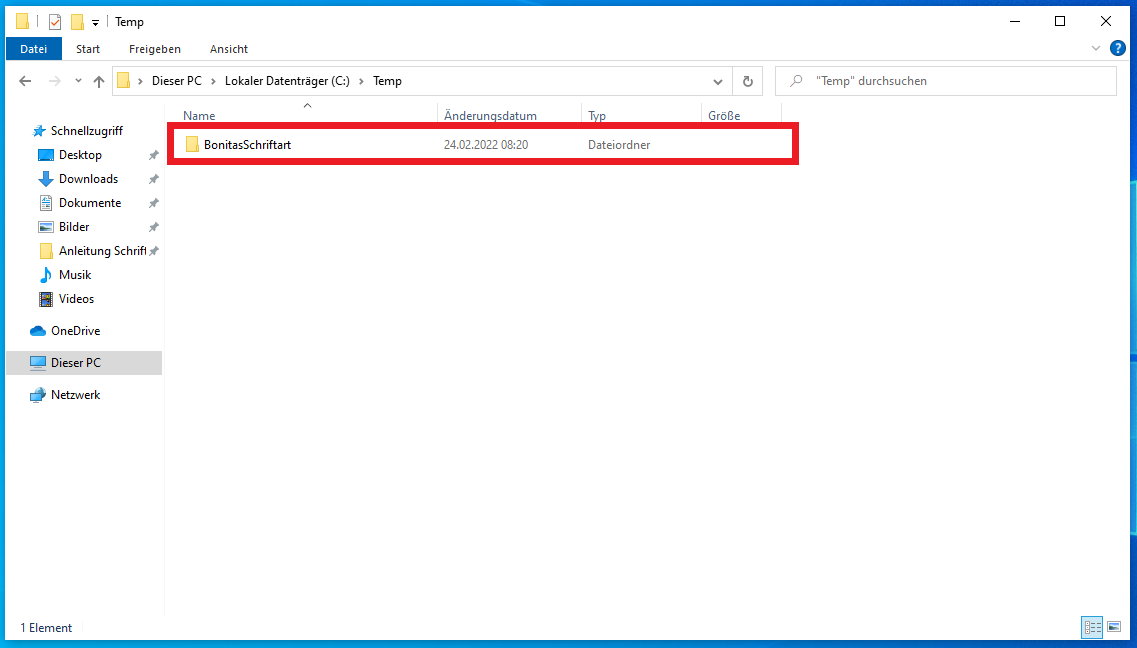1137x648 pixels.
Task: Open the recent locations dropdown arrow
Action: point(78,81)
